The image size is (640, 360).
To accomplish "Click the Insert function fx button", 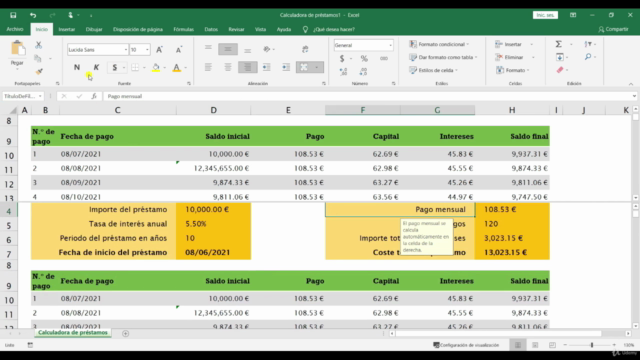I will coord(94,96).
